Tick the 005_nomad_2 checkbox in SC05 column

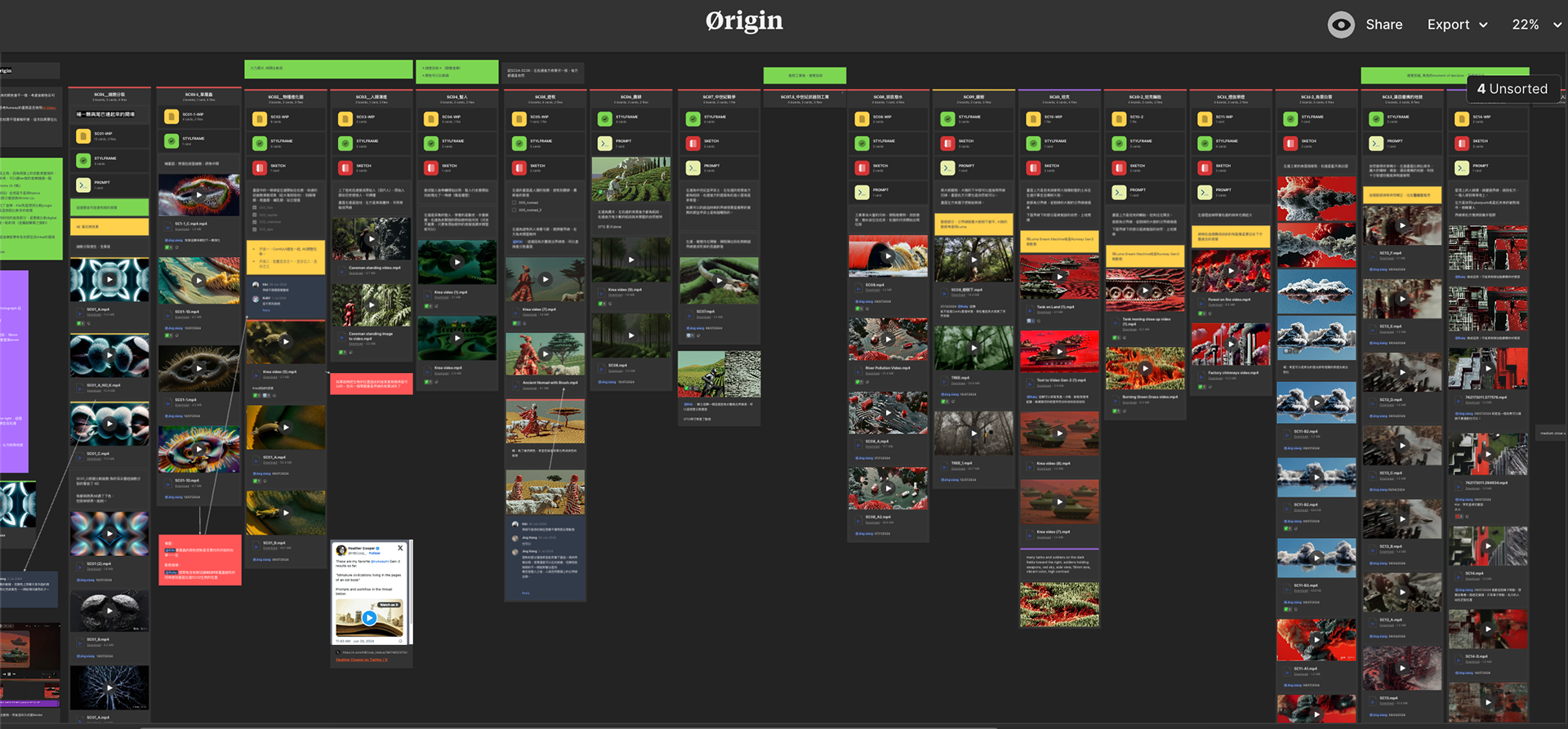pos(514,210)
